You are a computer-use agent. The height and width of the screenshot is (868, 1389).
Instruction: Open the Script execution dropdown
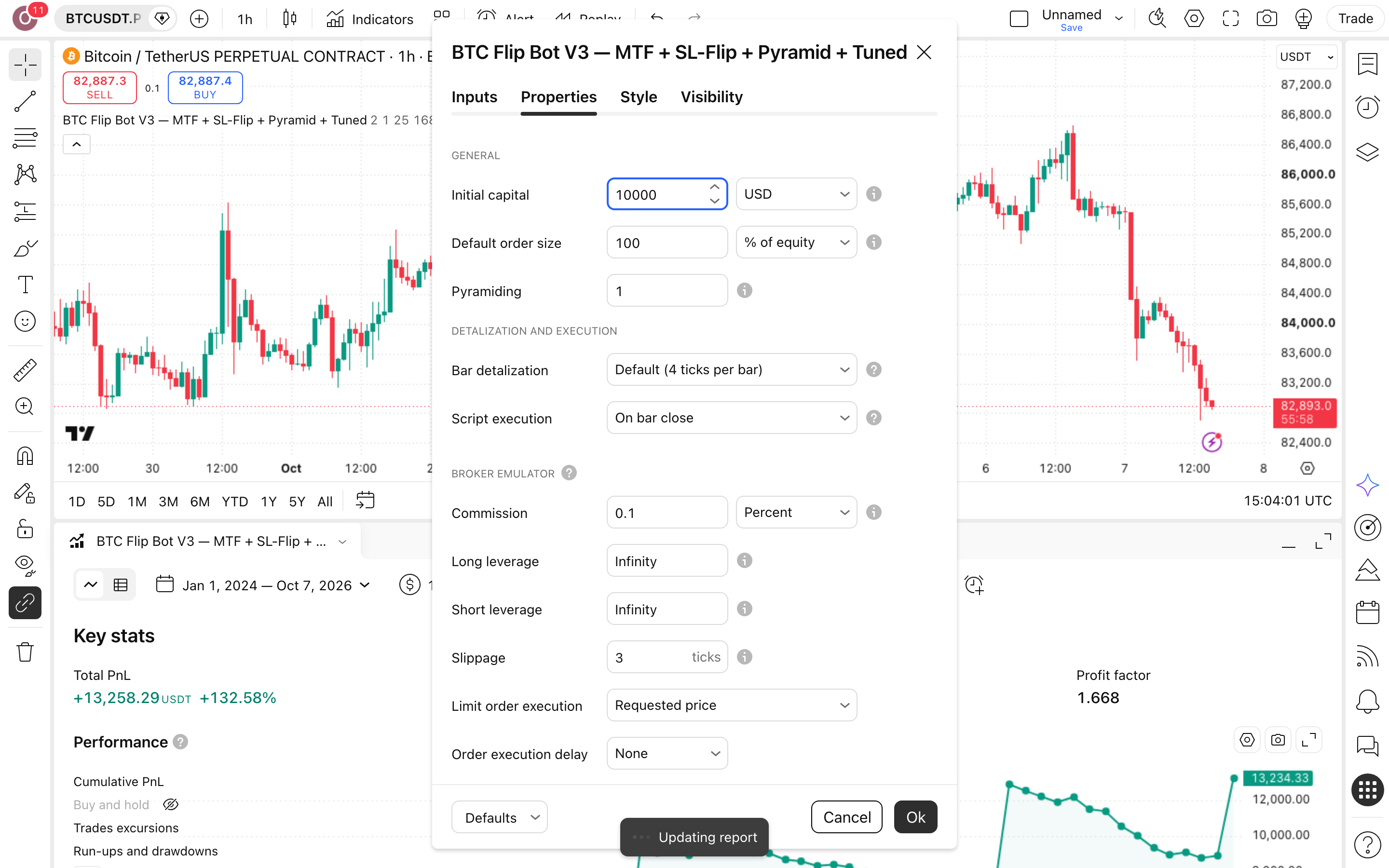tap(731, 418)
